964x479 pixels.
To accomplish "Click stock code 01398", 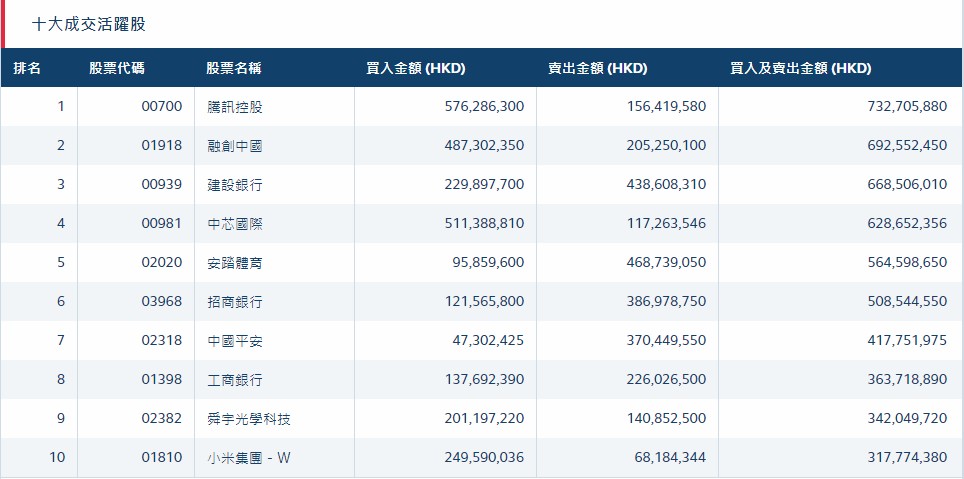I will tap(162, 380).
